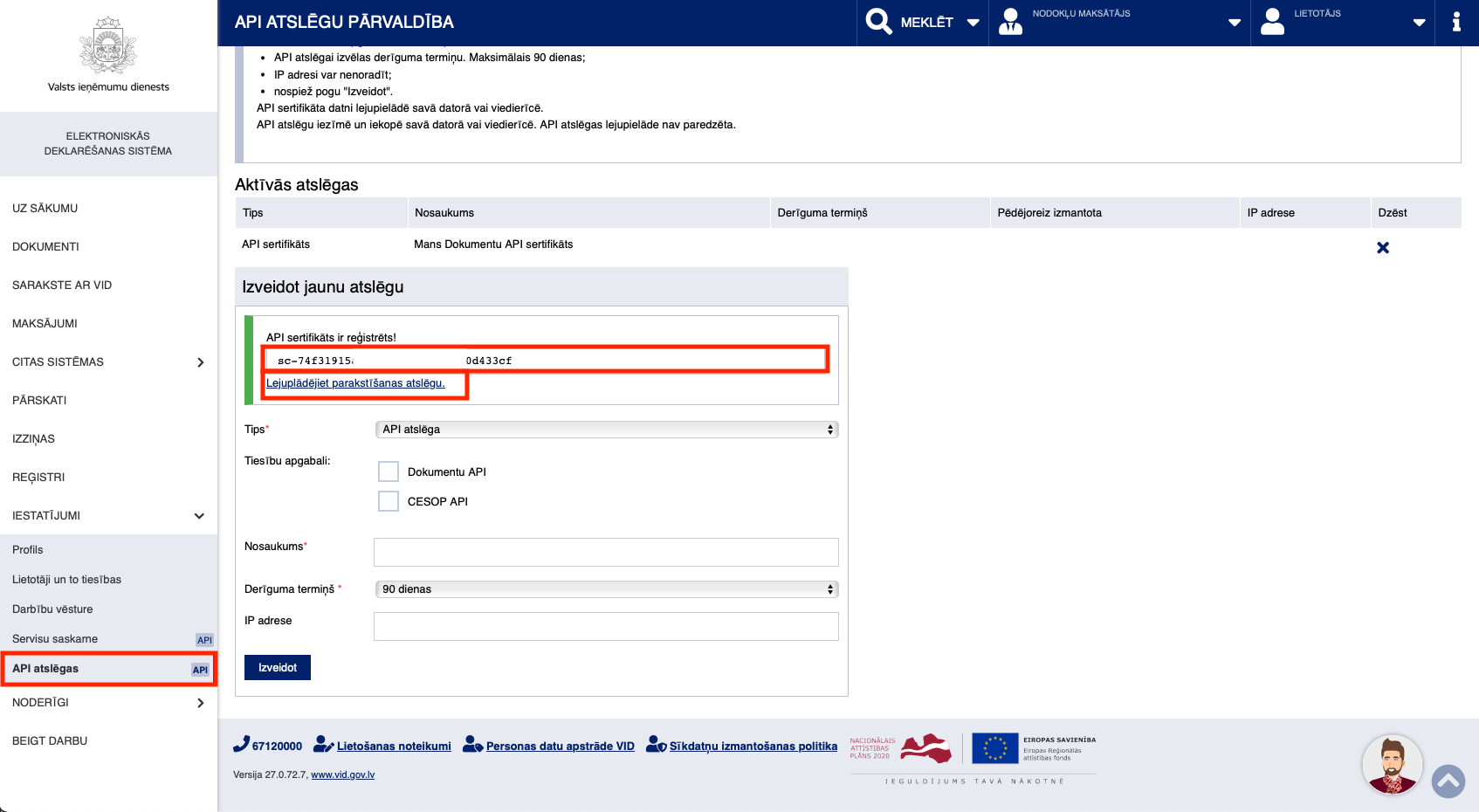This screenshot has height=812, width=1479.
Task: Click the Lejuplādējiet parakstīšanas atslēgu link
Action: pyautogui.click(x=355, y=383)
